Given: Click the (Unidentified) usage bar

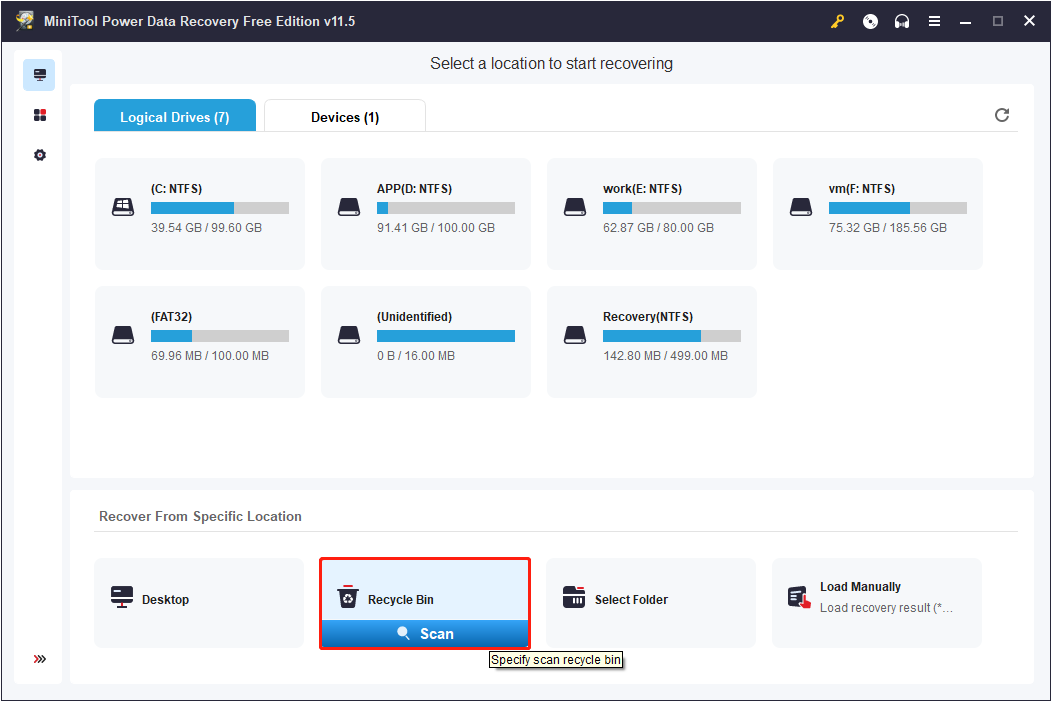Looking at the screenshot, I should point(446,336).
